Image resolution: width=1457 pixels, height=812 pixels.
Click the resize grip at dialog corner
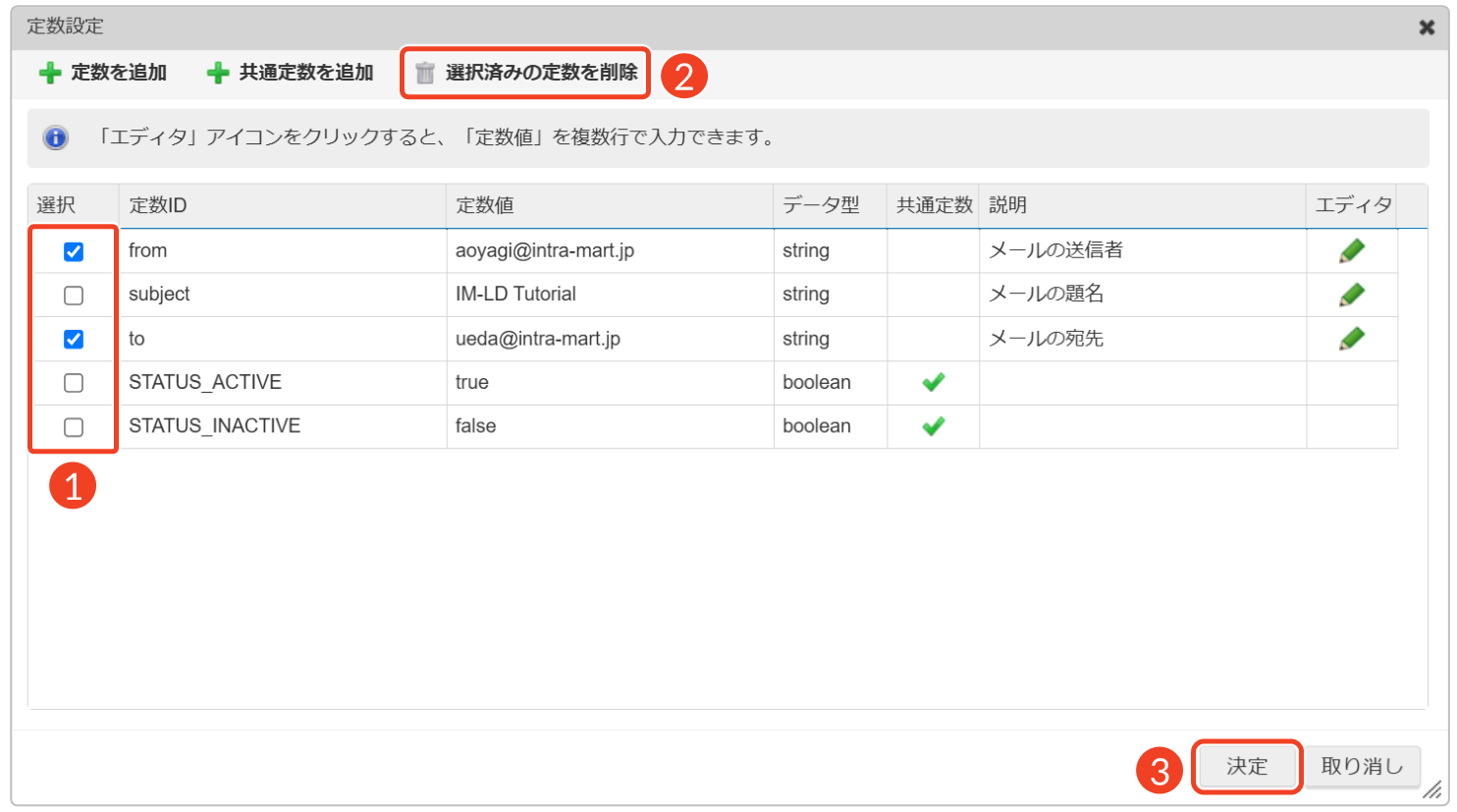click(x=1433, y=789)
